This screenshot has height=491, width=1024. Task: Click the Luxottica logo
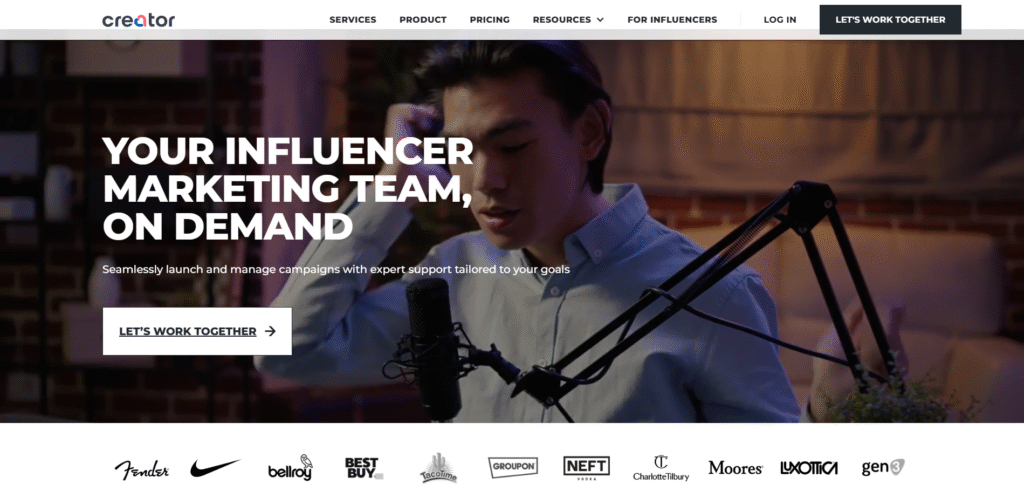coord(809,468)
